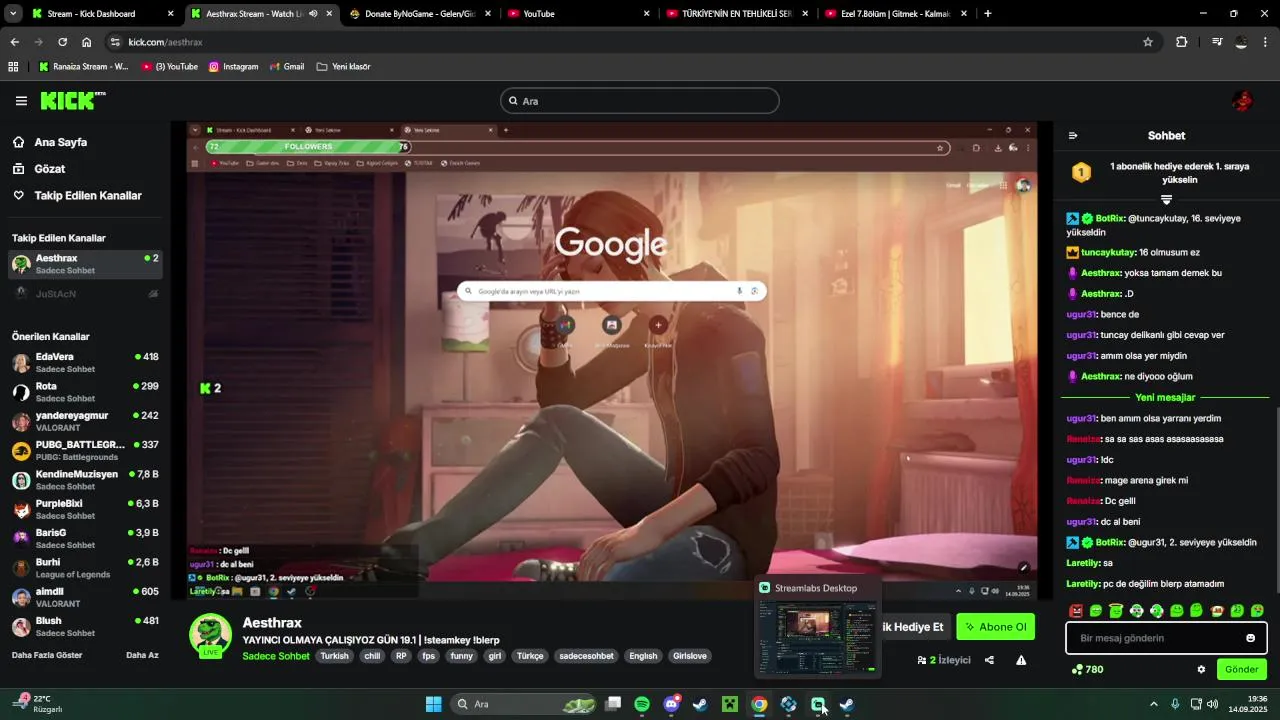Click the Windows Start button
Screen dimensions: 1280x720
click(x=433, y=704)
